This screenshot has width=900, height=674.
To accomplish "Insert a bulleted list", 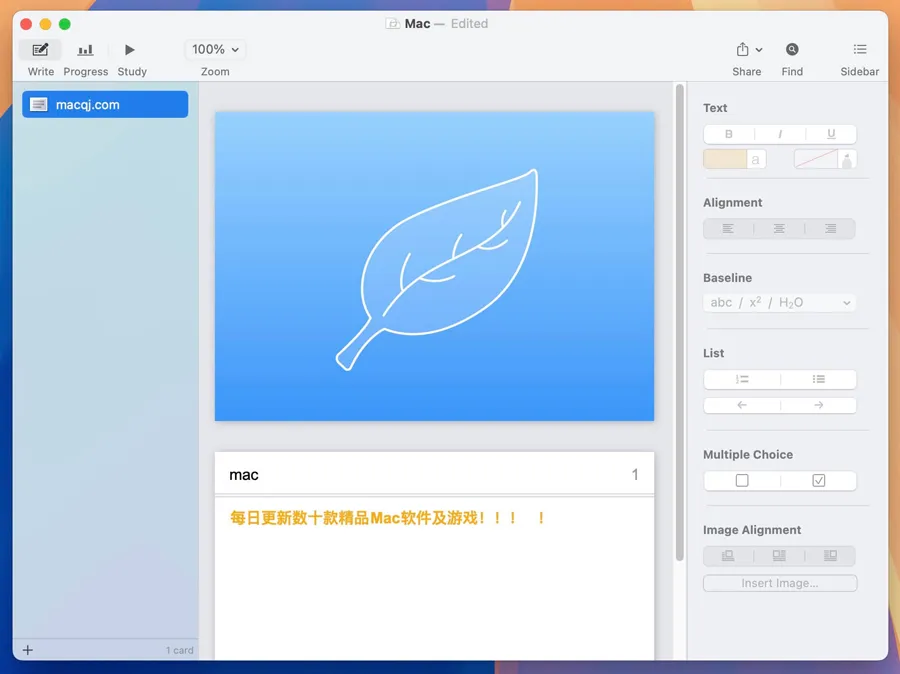I will (x=818, y=379).
